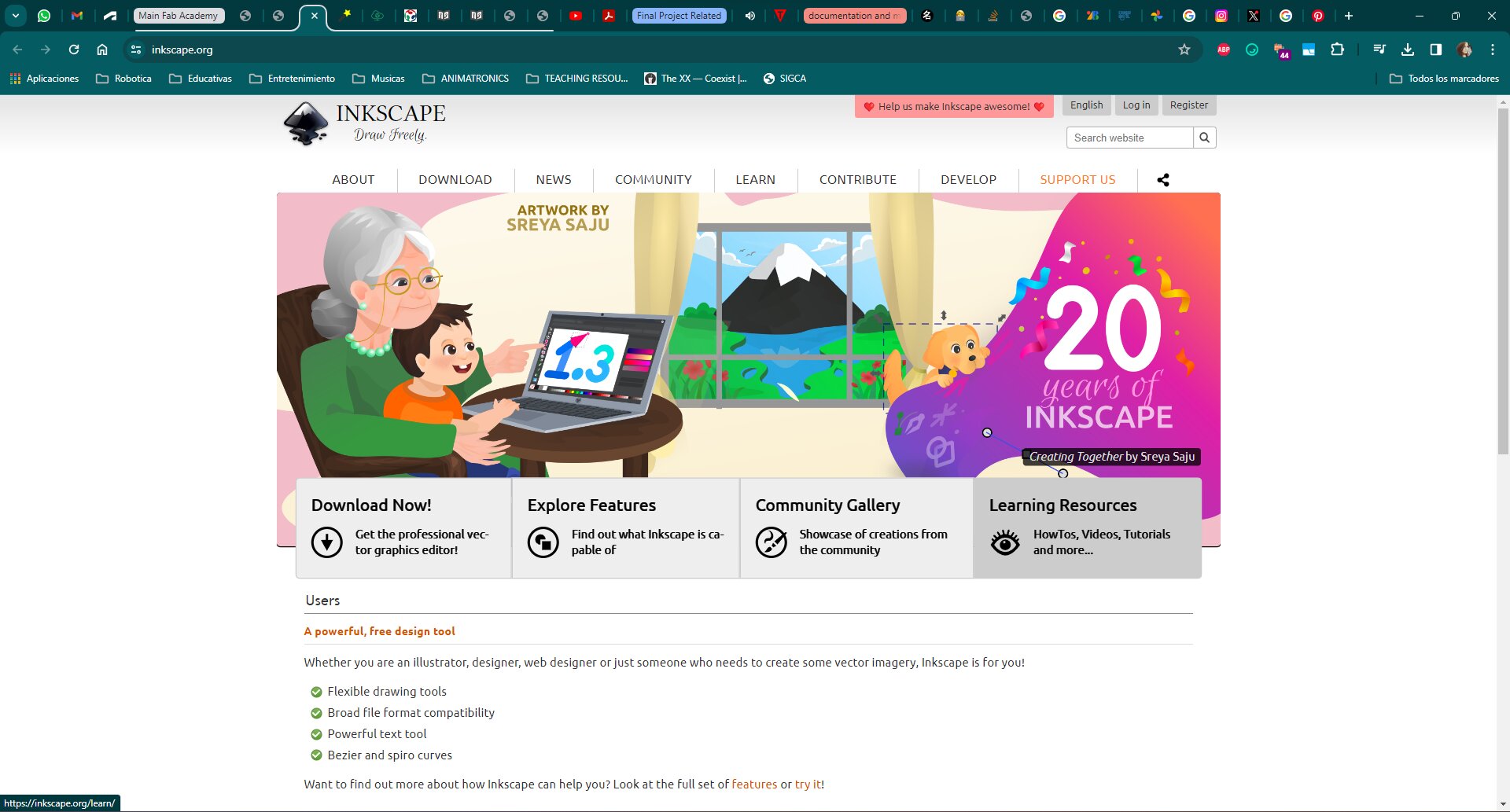Open the Chrome side panel

1436,50
